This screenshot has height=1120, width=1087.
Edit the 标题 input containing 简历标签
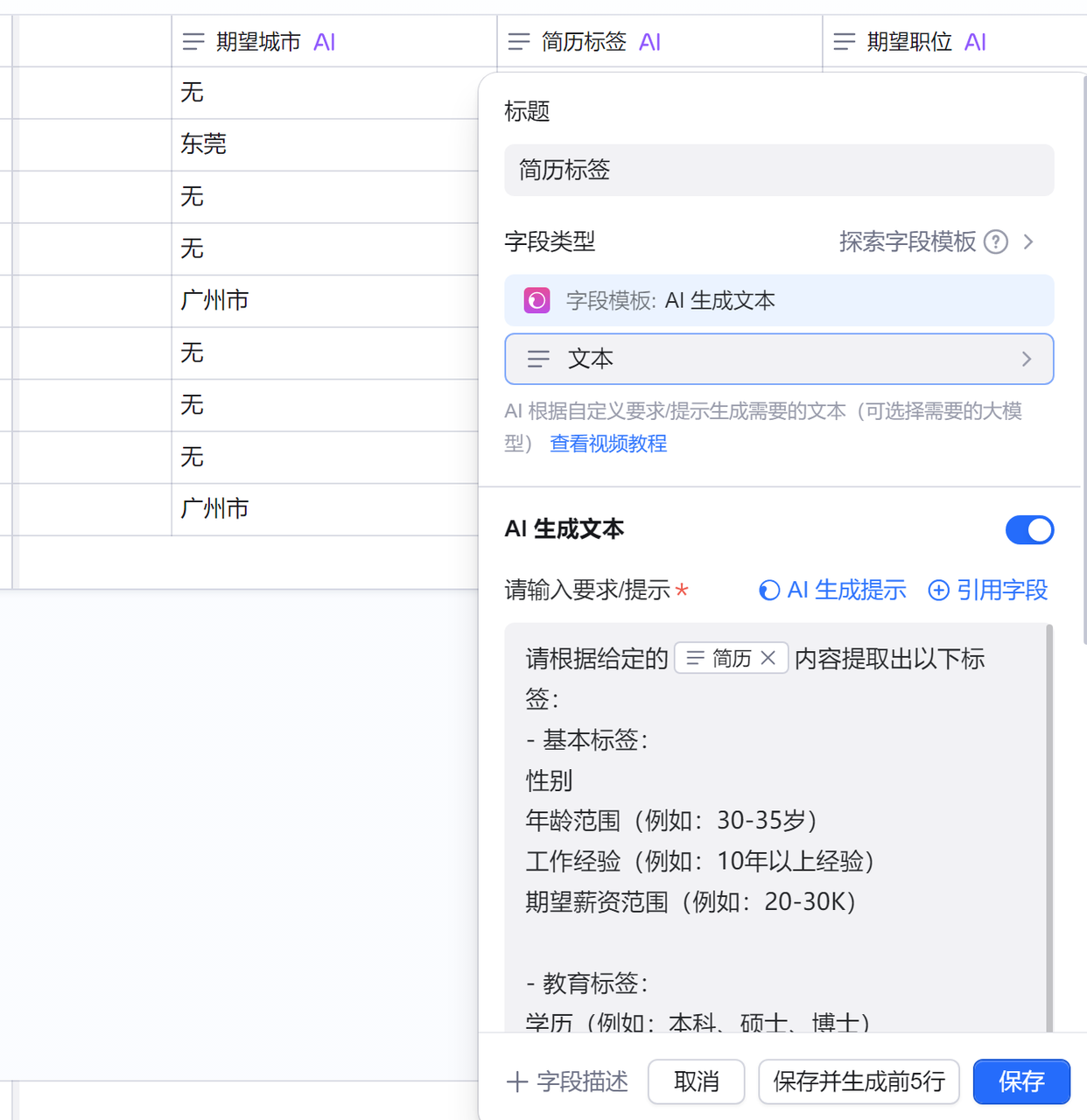point(779,170)
